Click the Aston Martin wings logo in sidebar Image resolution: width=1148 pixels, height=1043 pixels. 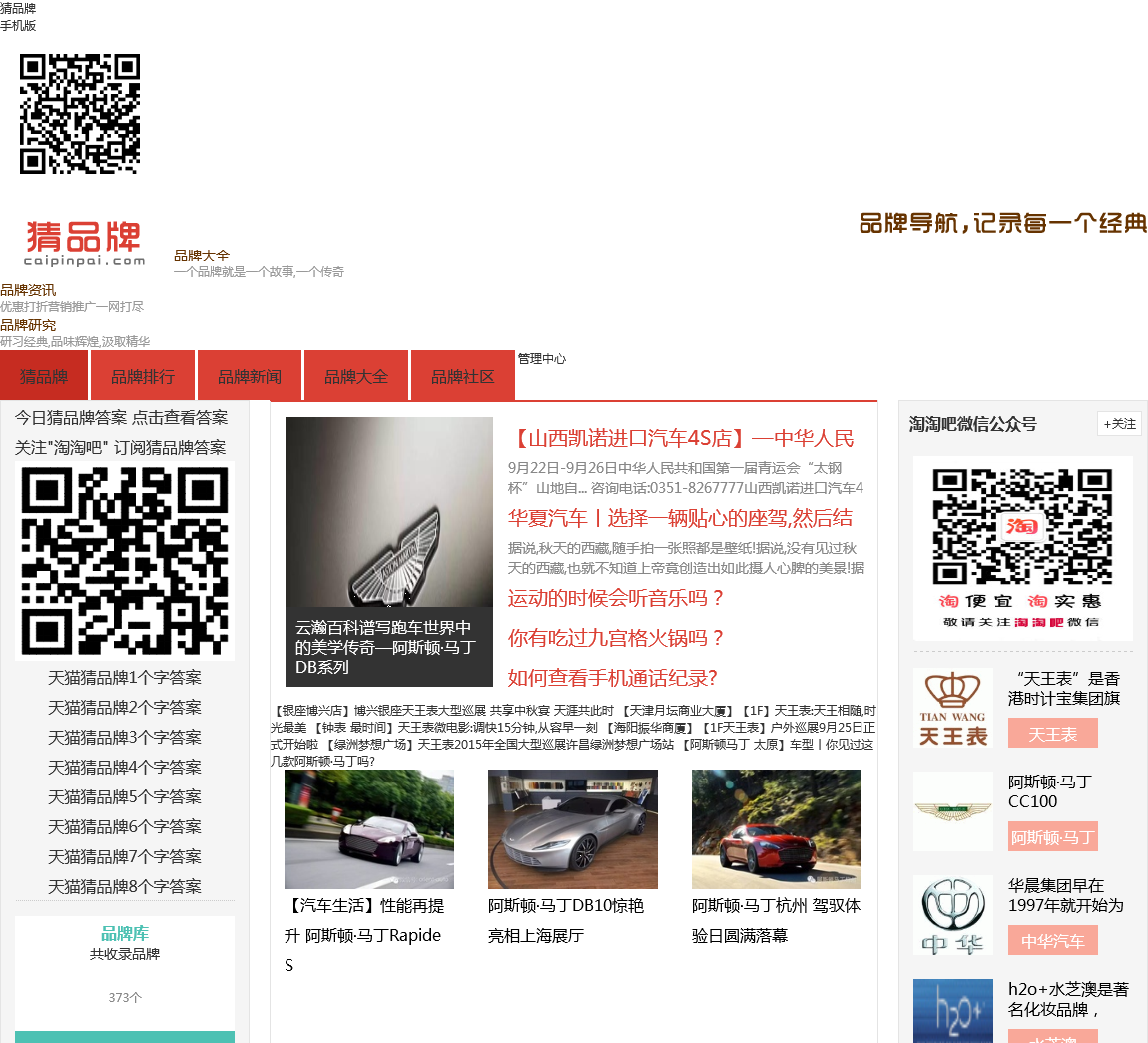(x=953, y=811)
